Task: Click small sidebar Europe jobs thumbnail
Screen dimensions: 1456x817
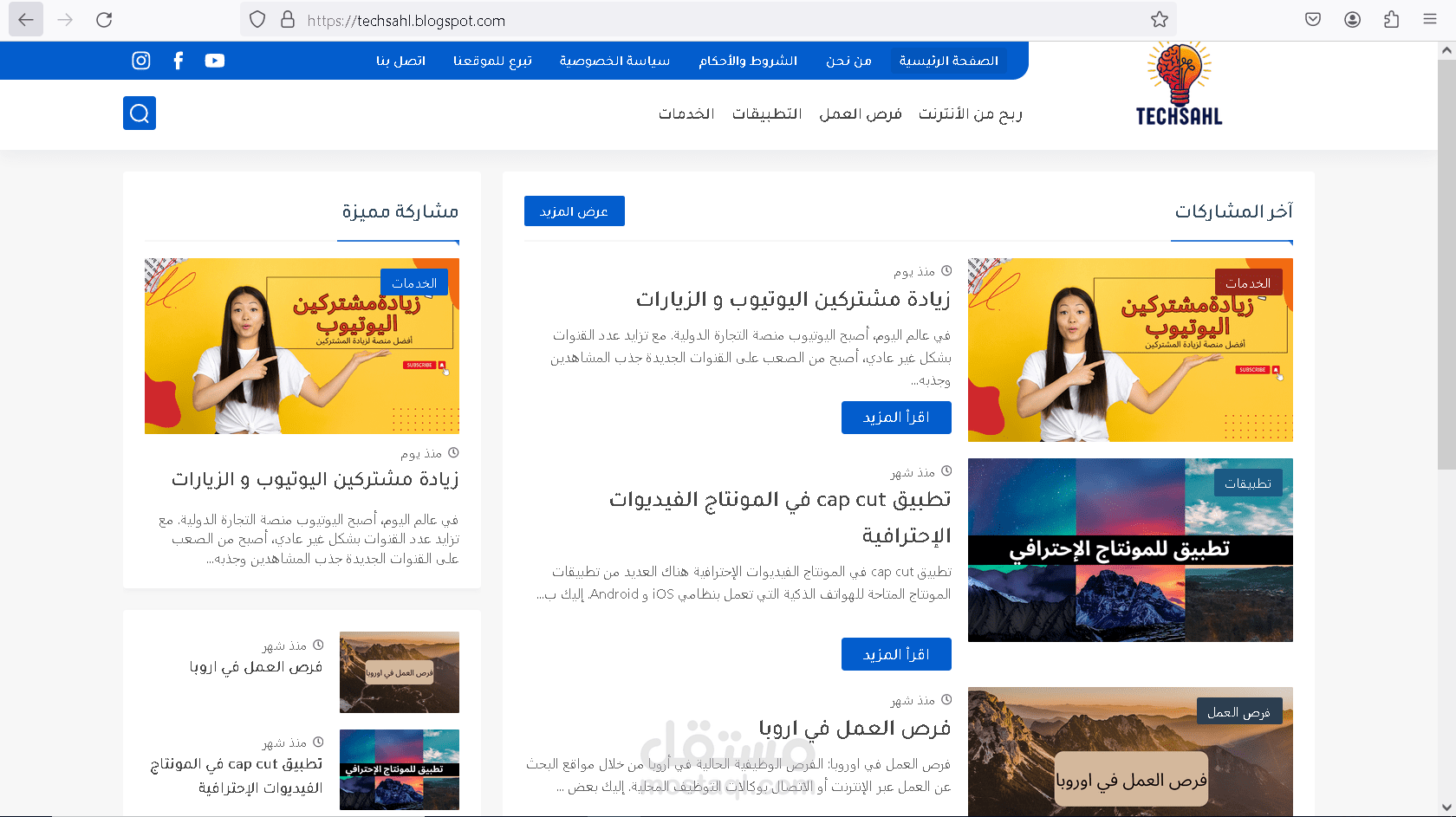Action: click(400, 672)
